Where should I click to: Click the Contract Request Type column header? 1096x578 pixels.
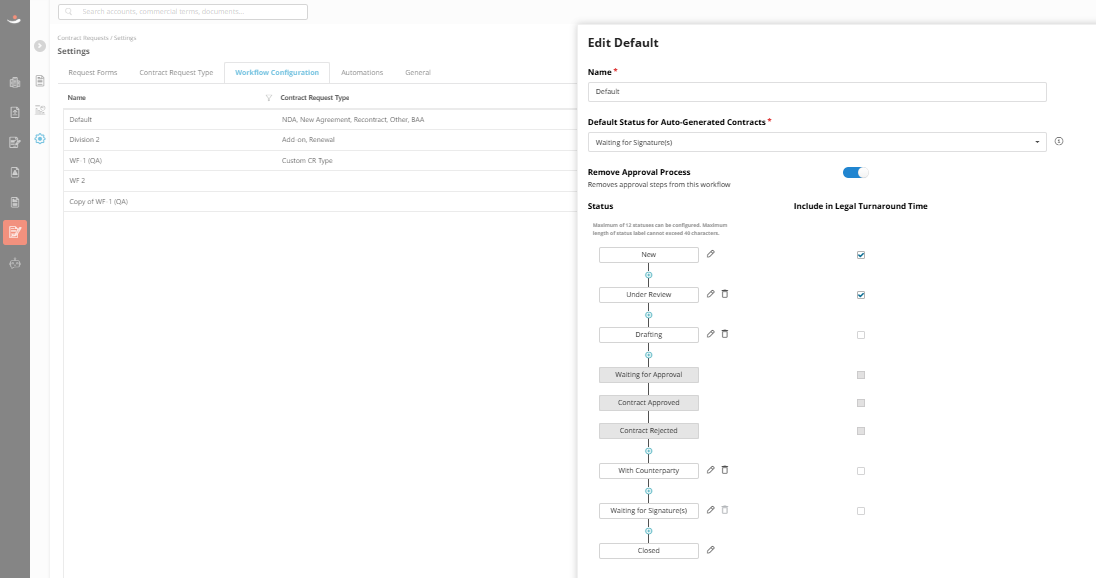pos(315,98)
